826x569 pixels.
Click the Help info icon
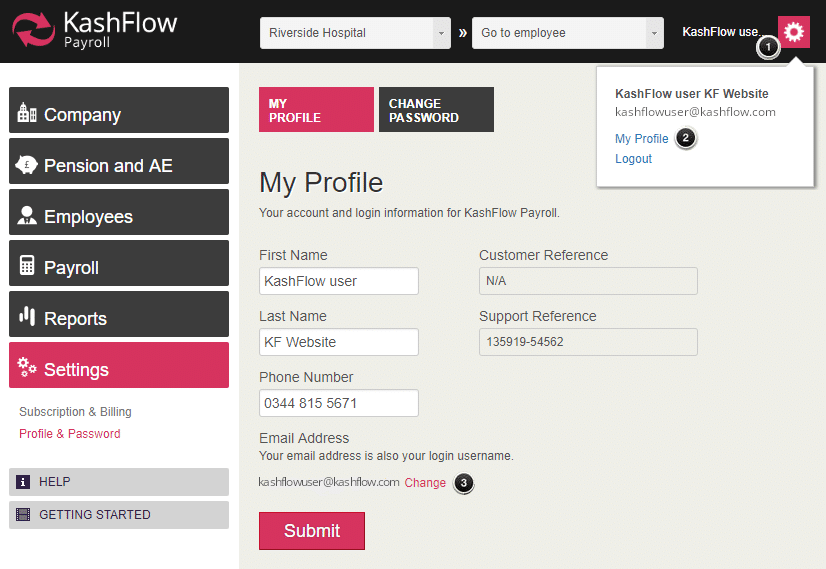pyautogui.click(x=23, y=482)
